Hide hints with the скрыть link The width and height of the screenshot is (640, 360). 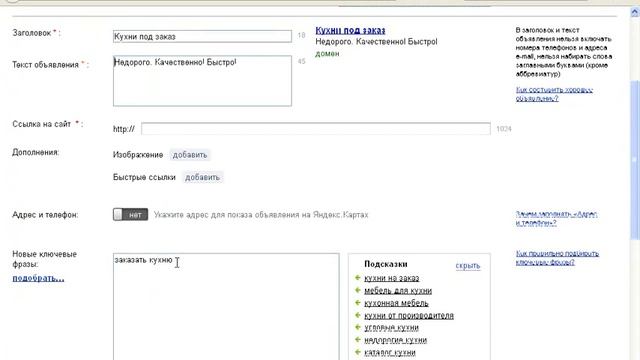pyautogui.click(x=468, y=266)
